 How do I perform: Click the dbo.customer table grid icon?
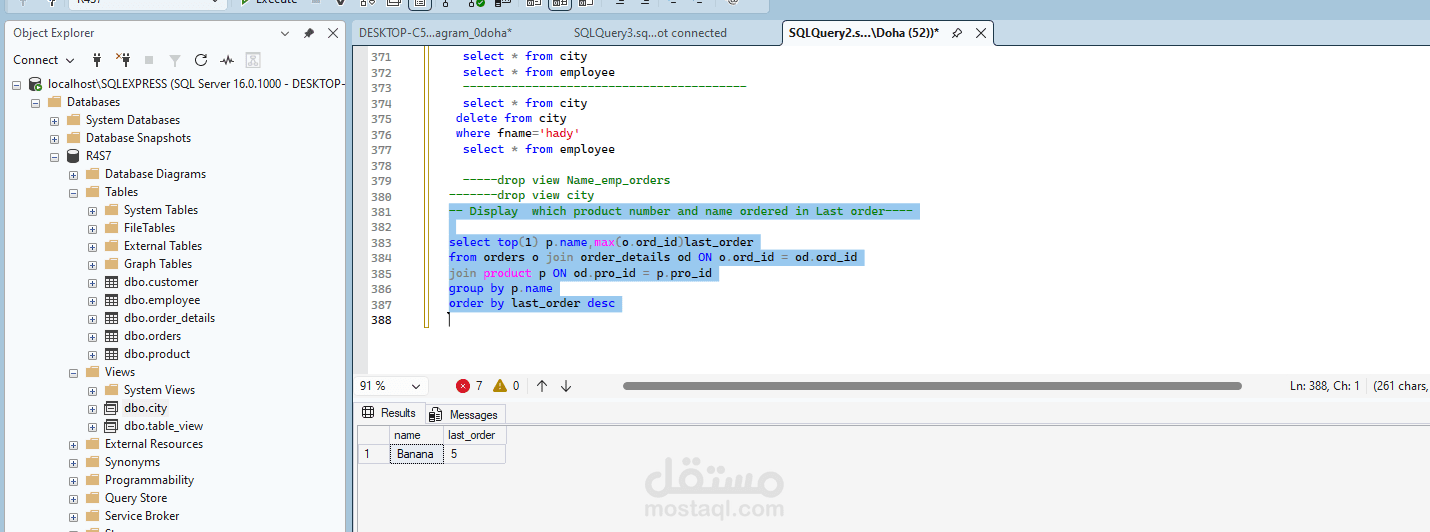111,282
